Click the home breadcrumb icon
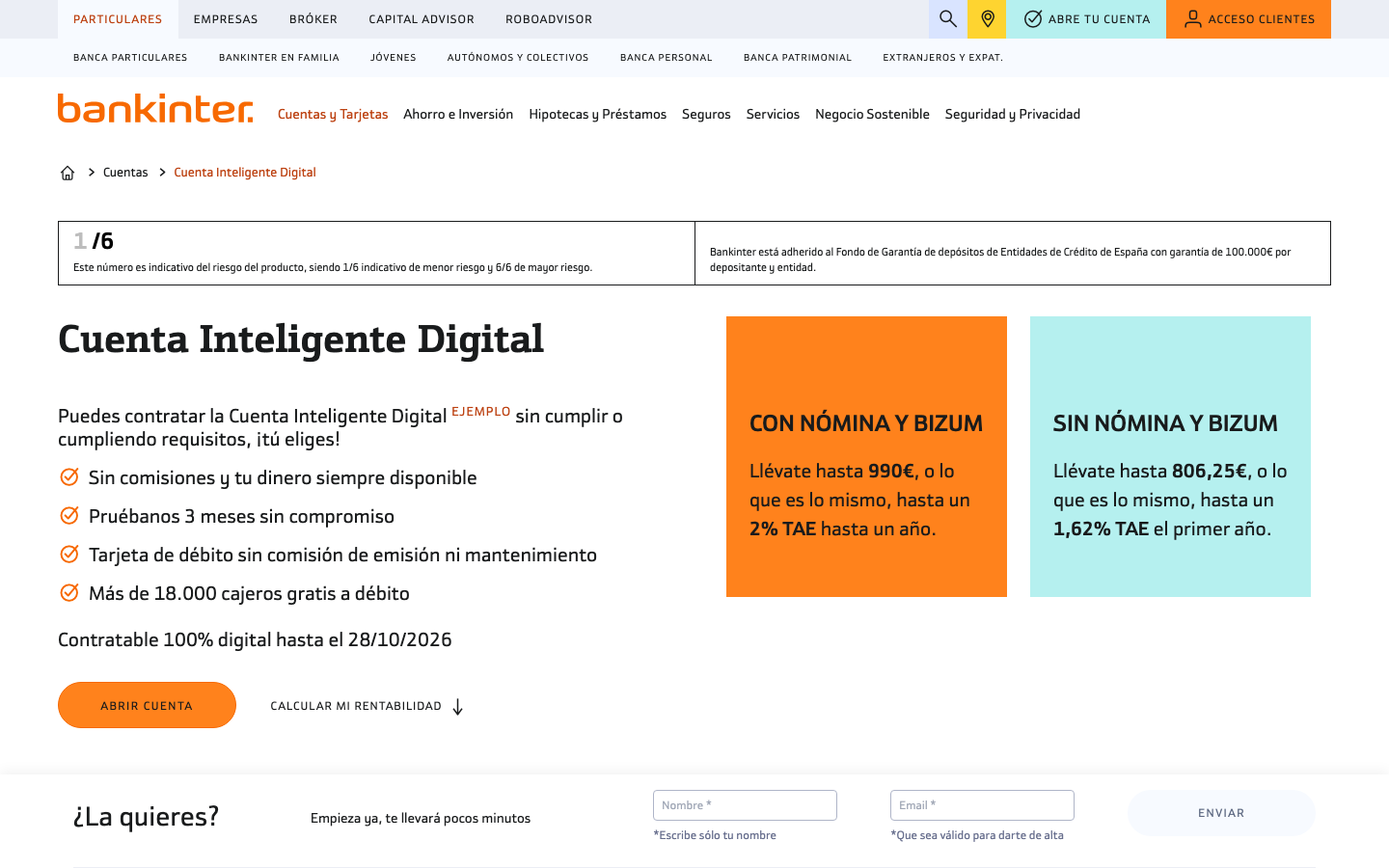Viewport: 1389px width, 868px height. [x=68, y=173]
